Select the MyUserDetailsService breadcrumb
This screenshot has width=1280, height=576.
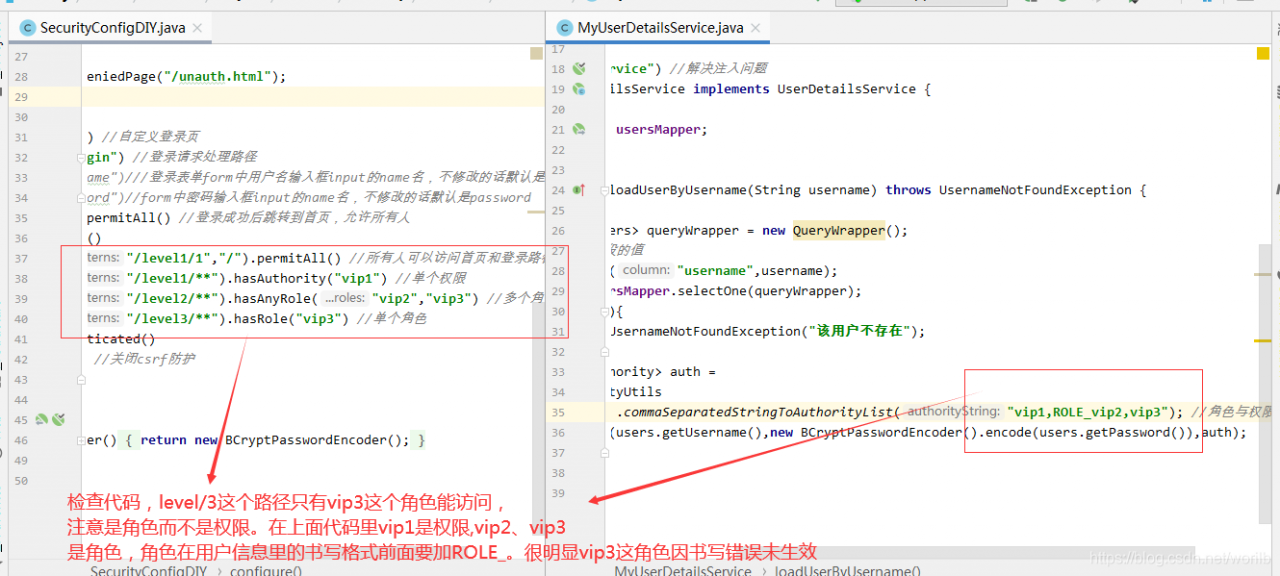(x=683, y=571)
